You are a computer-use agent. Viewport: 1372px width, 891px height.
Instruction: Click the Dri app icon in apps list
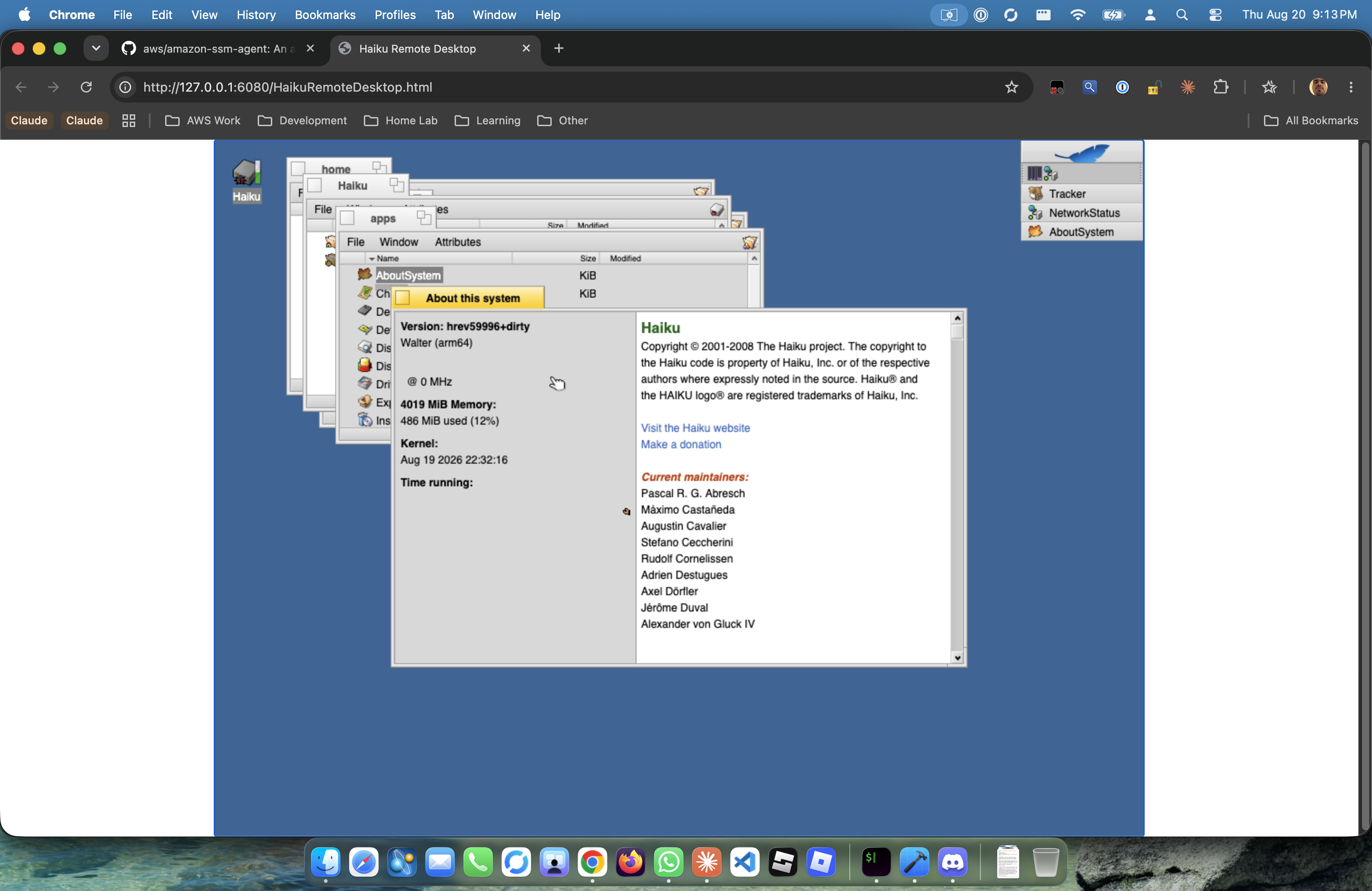(364, 383)
